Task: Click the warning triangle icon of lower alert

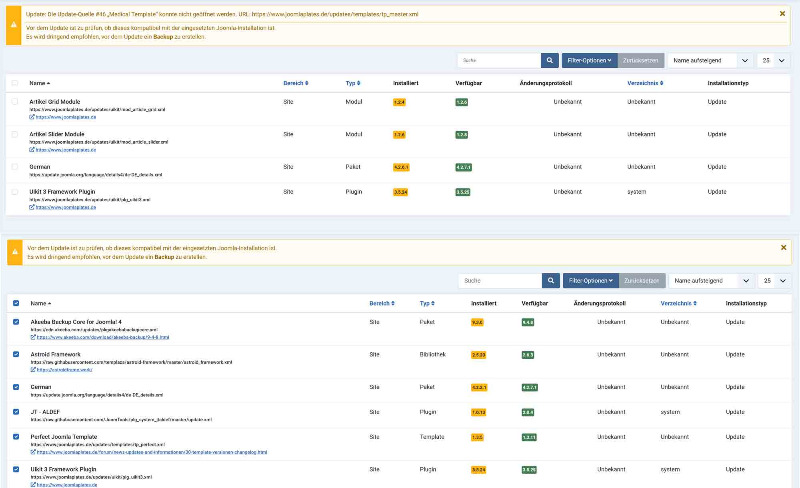Action: point(15,252)
